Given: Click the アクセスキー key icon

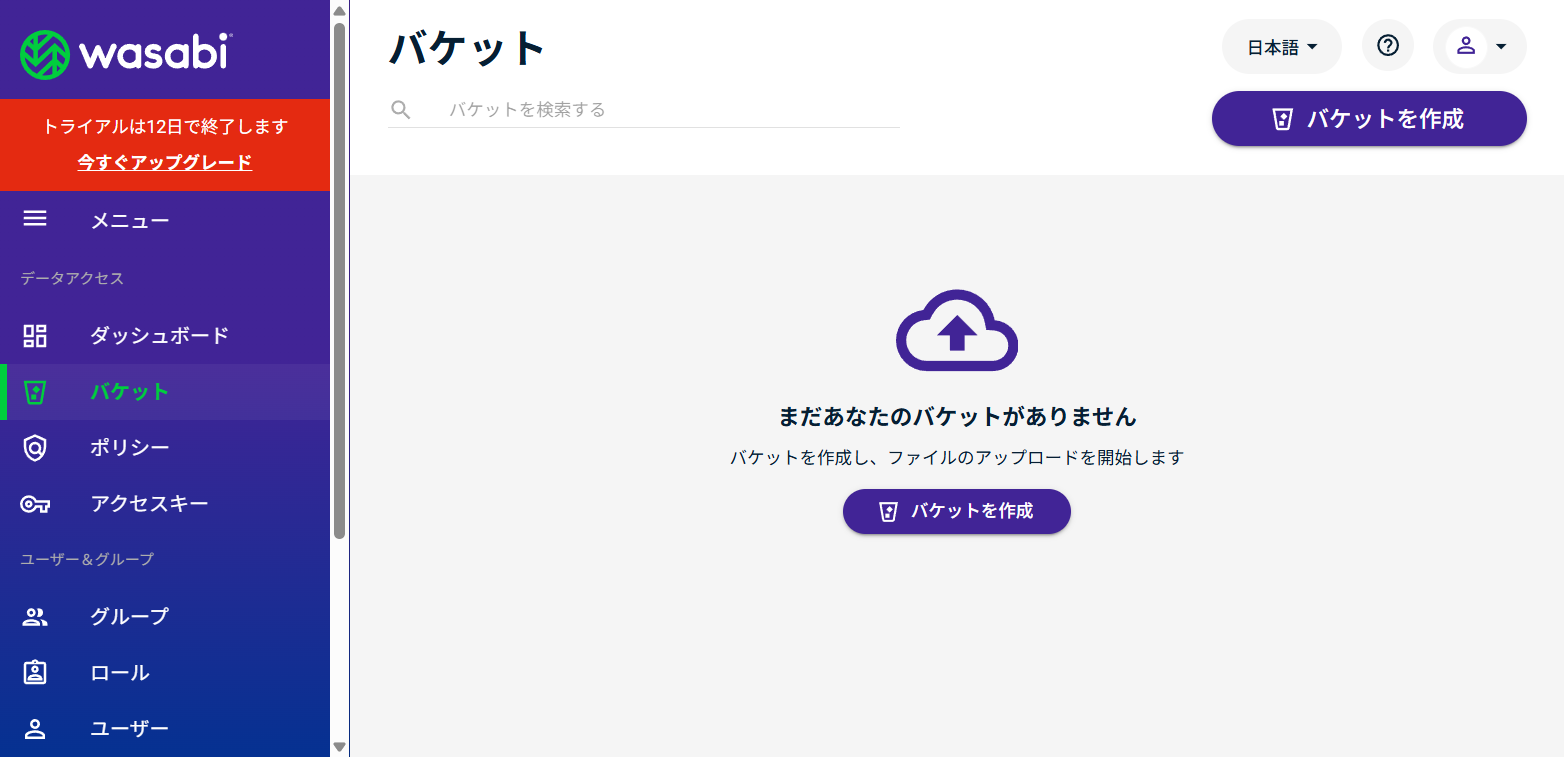Looking at the screenshot, I should (x=35, y=504).
